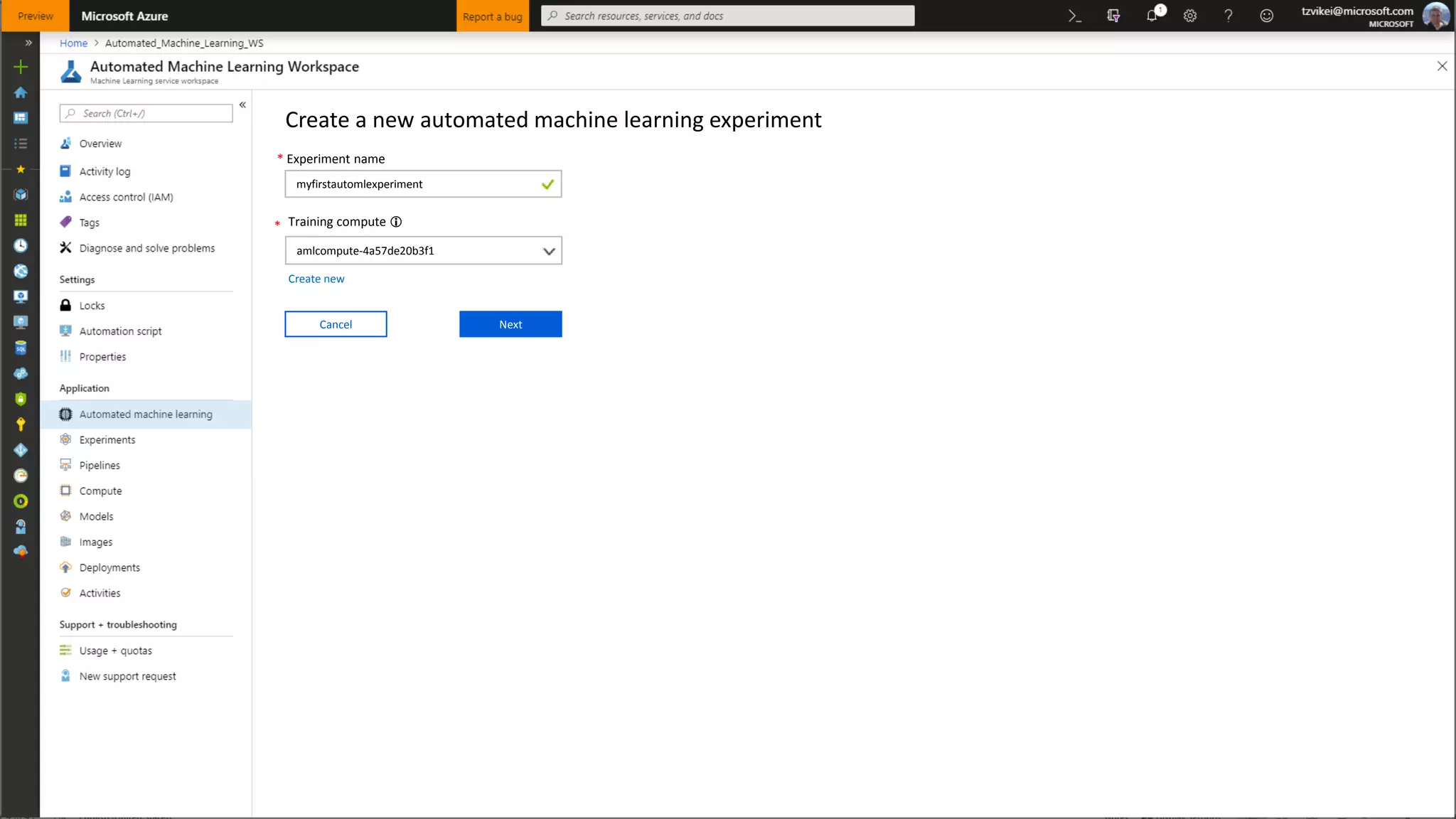Click the Next button
This screenshot has width=1456, height=819.
510,324
